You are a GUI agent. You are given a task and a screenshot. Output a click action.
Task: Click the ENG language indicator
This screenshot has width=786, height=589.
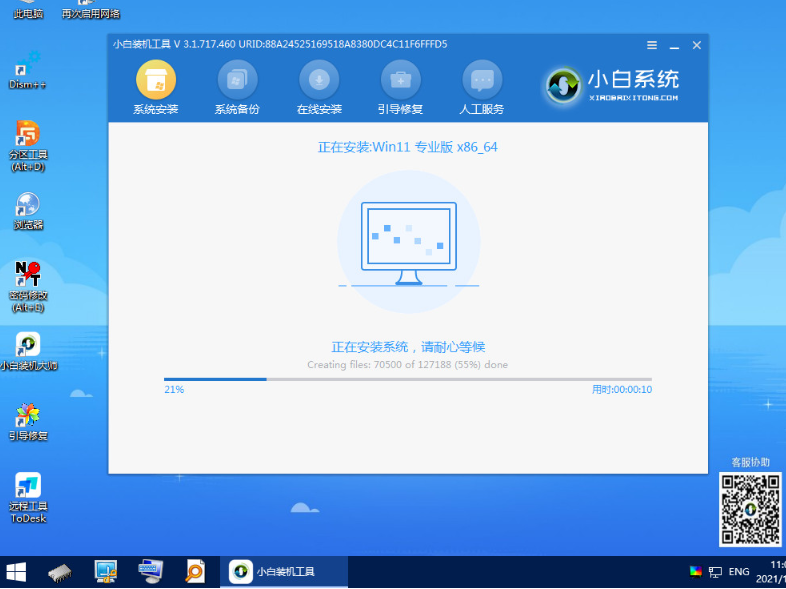coord(738,572)
